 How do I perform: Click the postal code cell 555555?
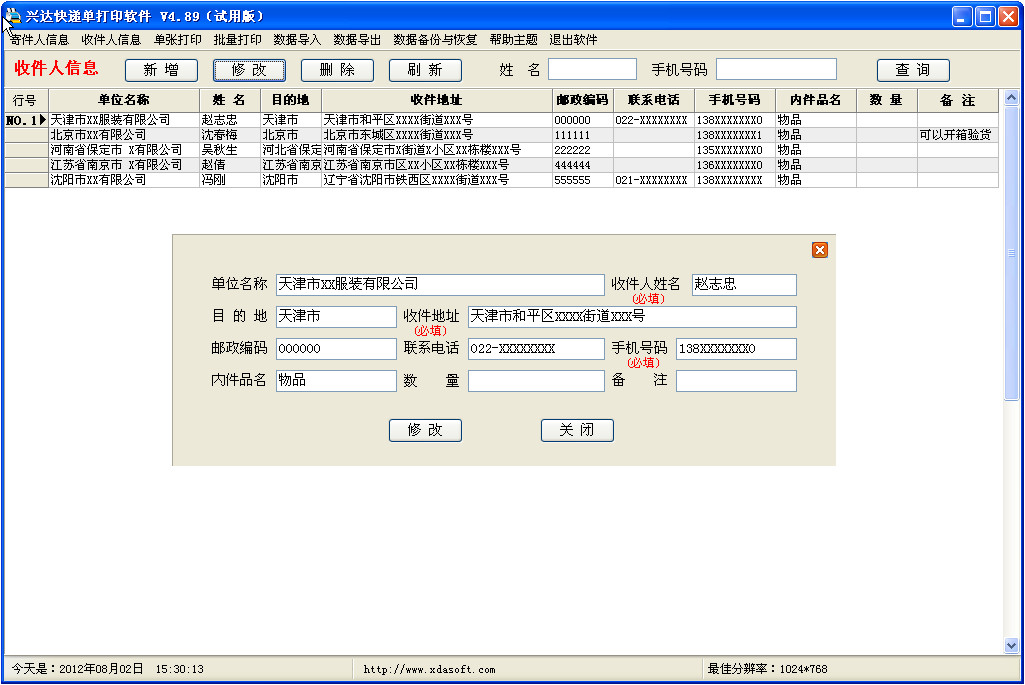582,180
